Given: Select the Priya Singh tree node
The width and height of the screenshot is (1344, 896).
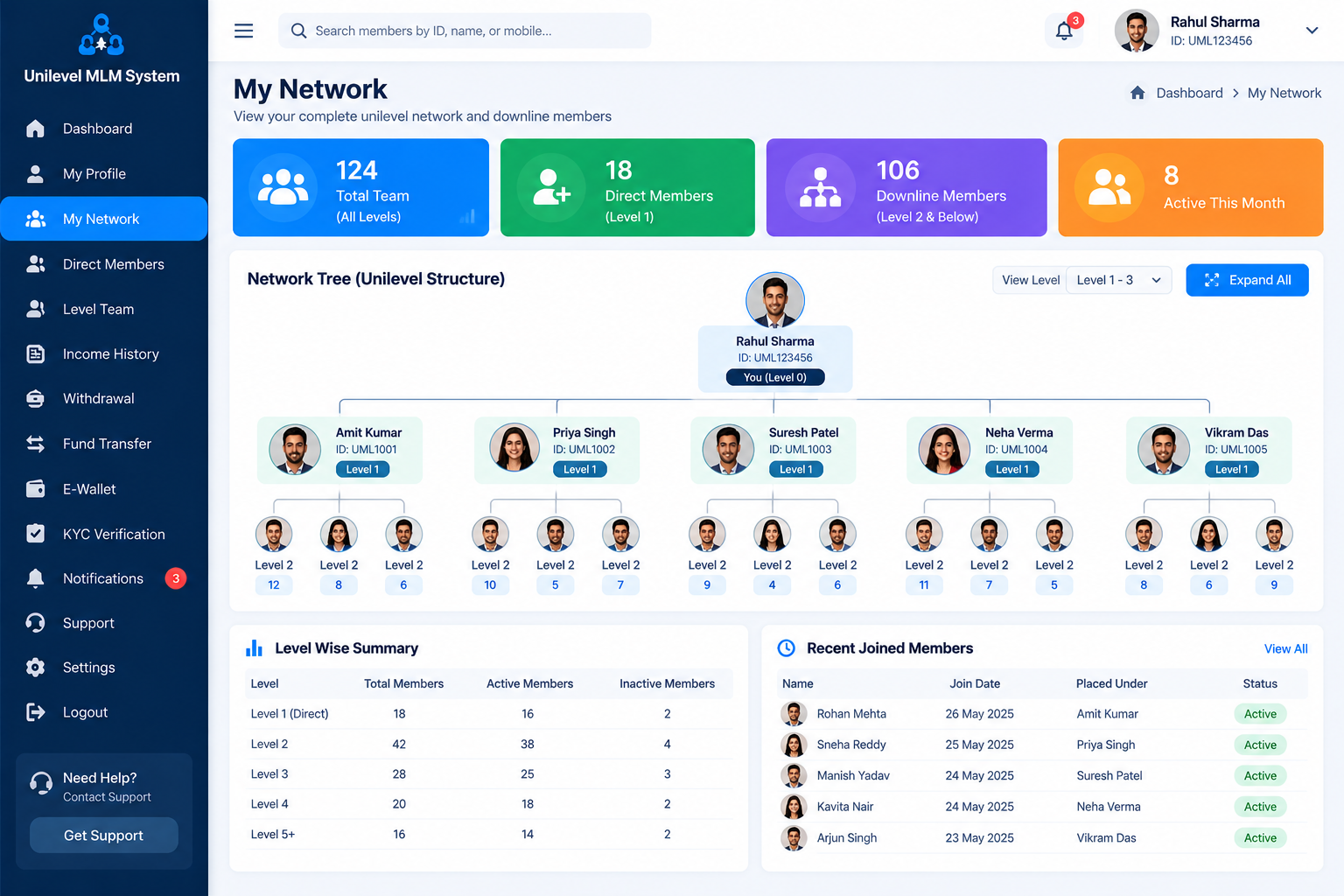Looking at the screenshot, I should 556,450.
